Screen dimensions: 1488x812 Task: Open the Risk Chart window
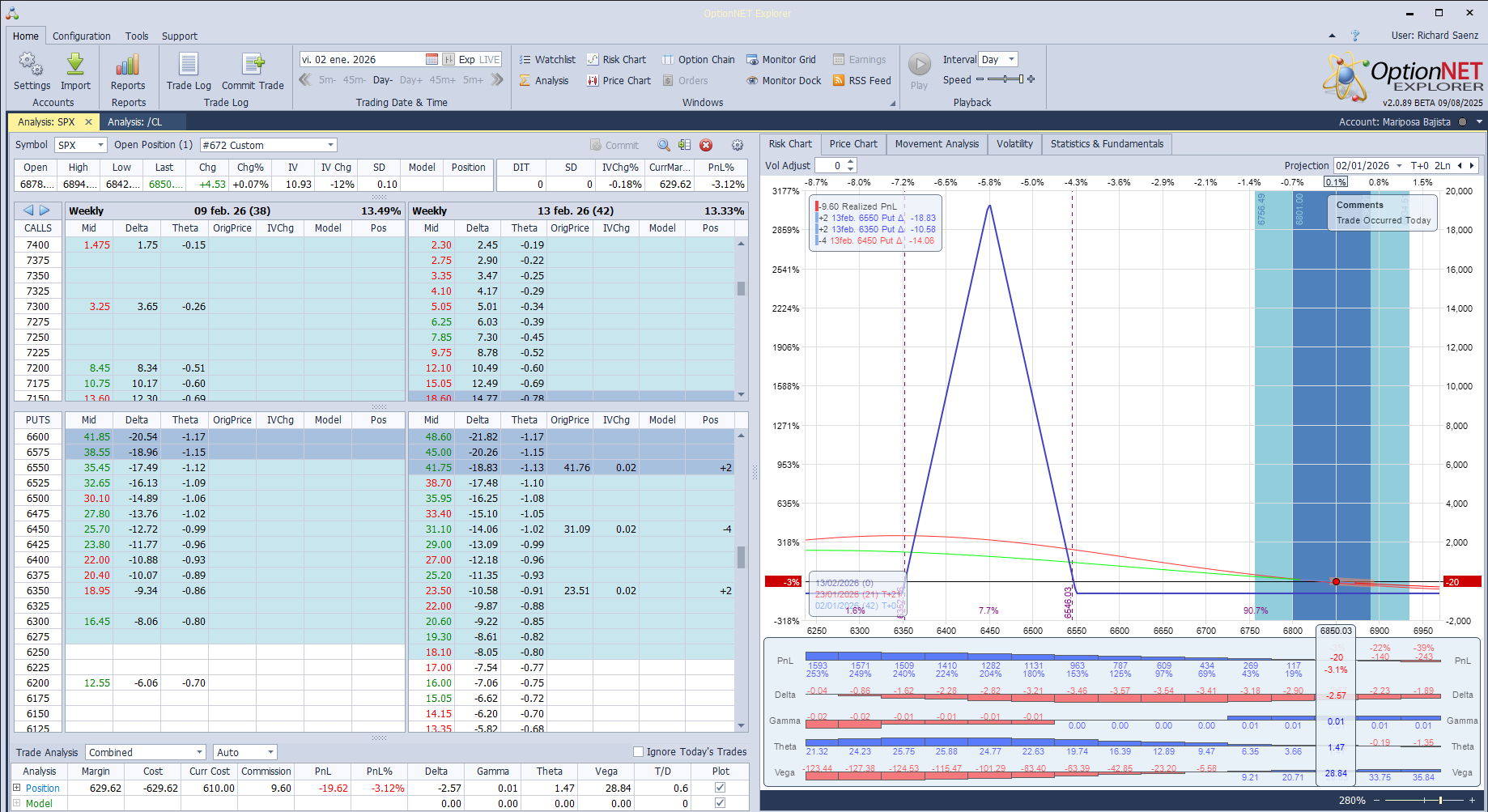(617, 60)
